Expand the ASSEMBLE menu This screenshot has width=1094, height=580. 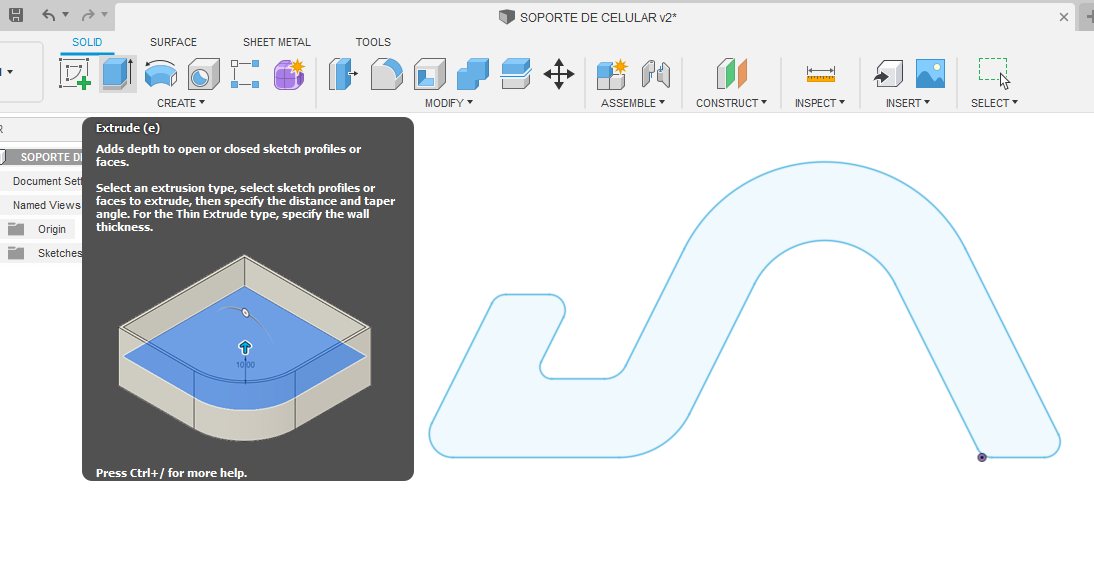point(633,103)
